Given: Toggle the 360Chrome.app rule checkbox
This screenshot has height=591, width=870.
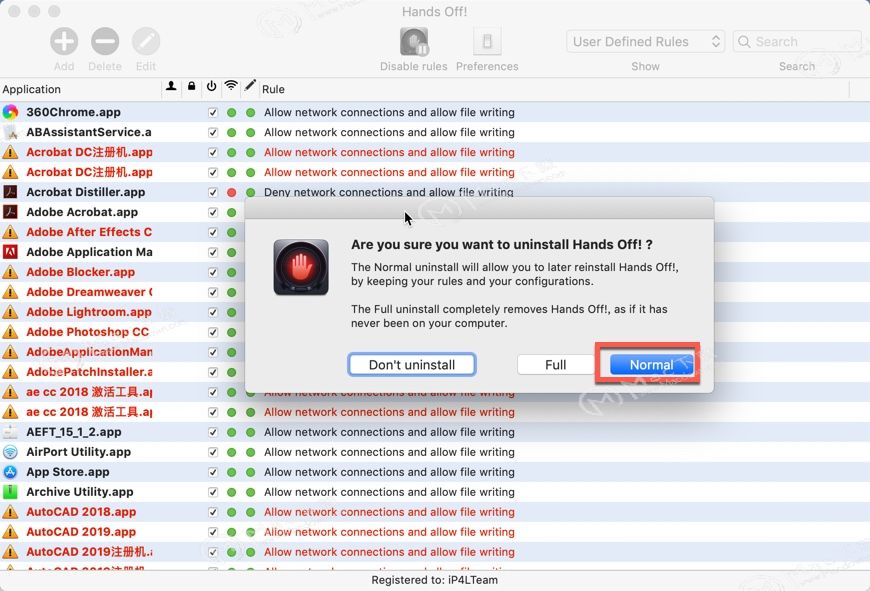Looking at the screenshot, I should (x=213, y=113).
